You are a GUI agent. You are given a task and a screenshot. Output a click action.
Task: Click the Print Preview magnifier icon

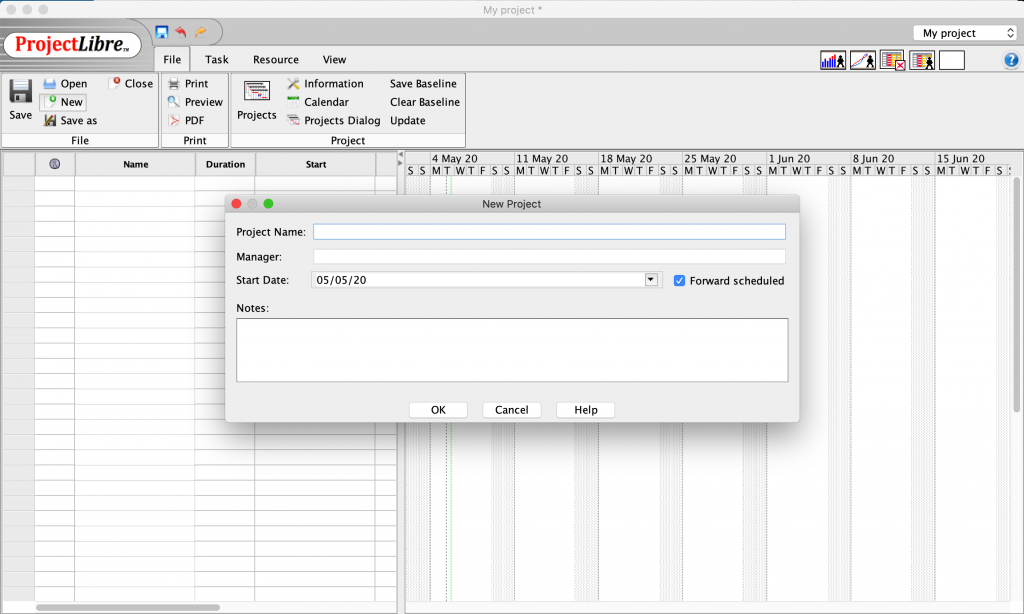point(174,102)
